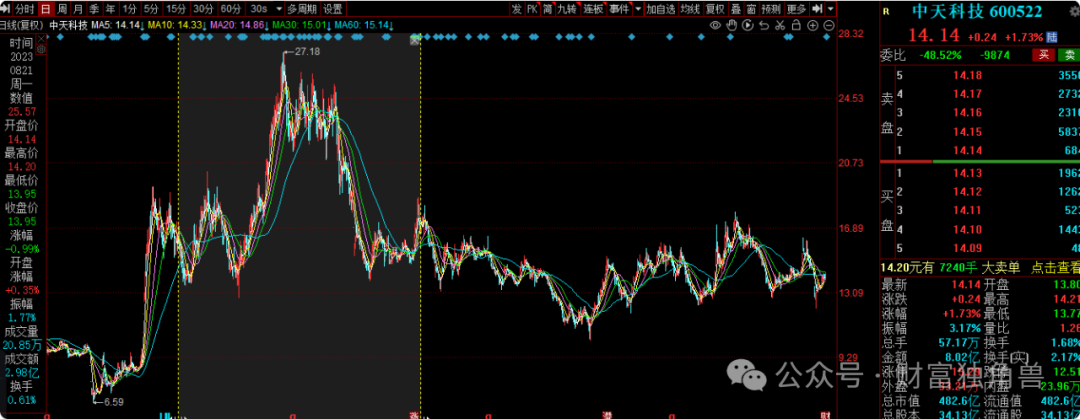Image resolution: width=1080 pixels, height=419 pixels.
Task: Select the 周 weekly period tab
Action: pos(62,9)
